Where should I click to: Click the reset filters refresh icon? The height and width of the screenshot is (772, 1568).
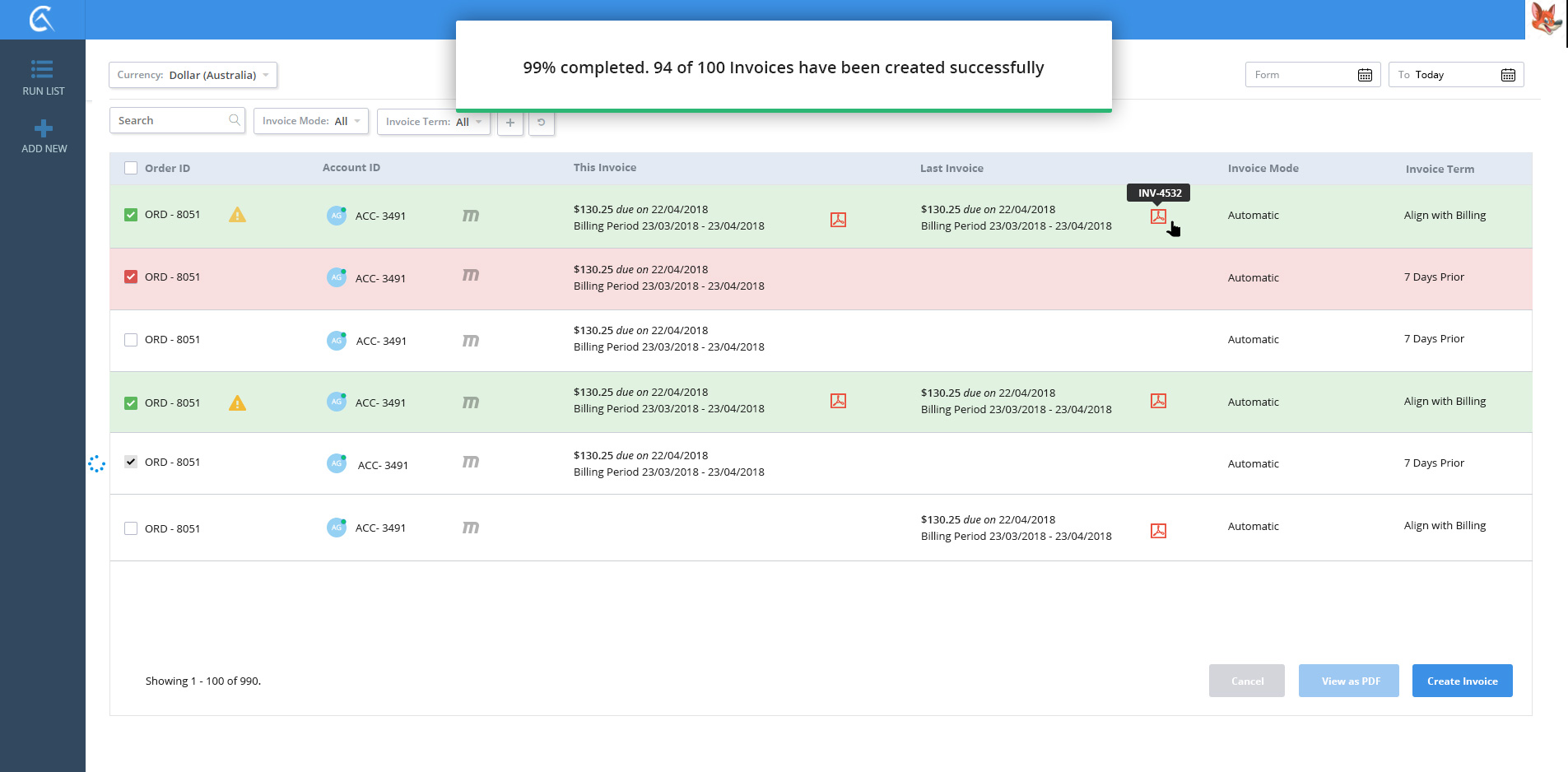[x=541, y=122]
